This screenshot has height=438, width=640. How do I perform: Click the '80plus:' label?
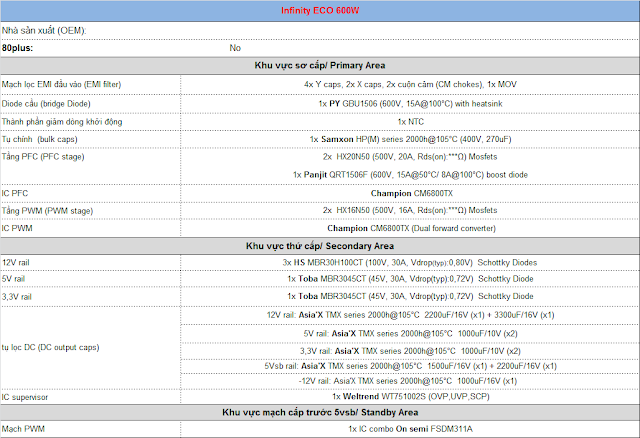(x=17, y=48)
